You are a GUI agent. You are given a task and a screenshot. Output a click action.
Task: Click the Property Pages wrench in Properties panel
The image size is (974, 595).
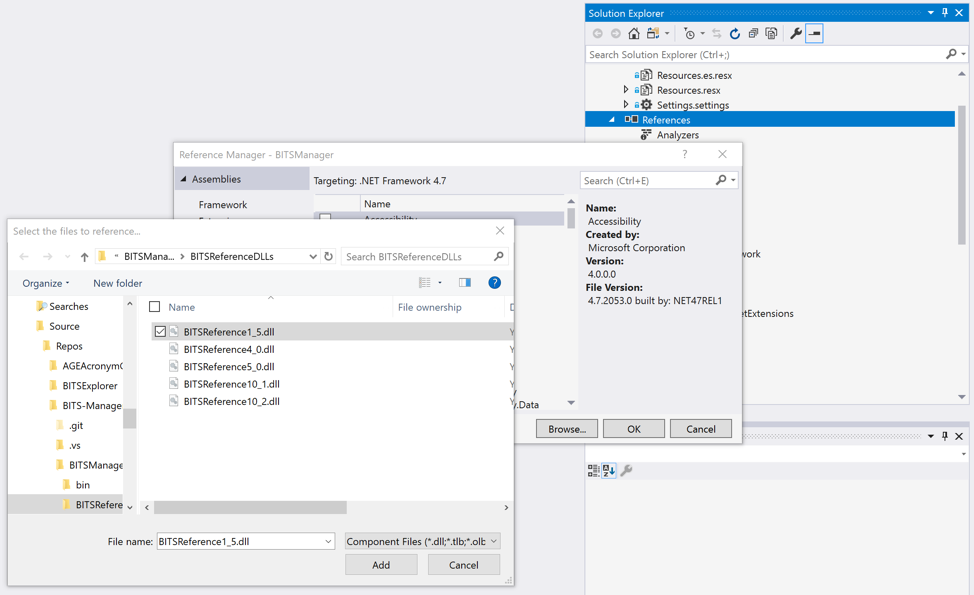(626, 470)
